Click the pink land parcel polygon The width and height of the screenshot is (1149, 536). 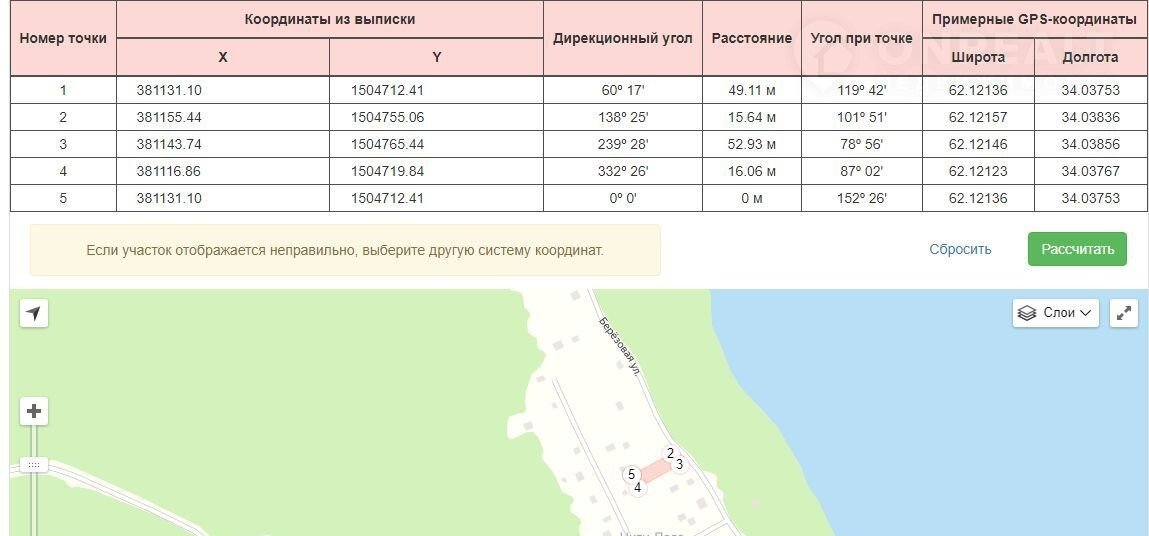tap(655, 471)
